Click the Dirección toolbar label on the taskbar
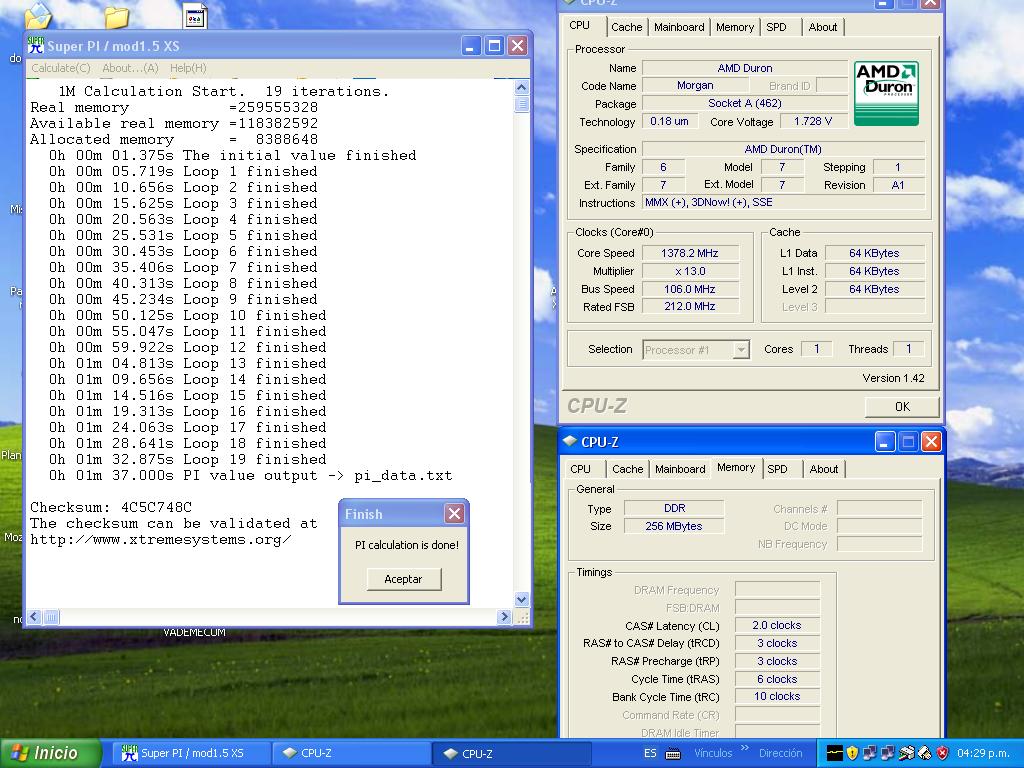Screen dimensions: 1024x768 coord(780,753)
